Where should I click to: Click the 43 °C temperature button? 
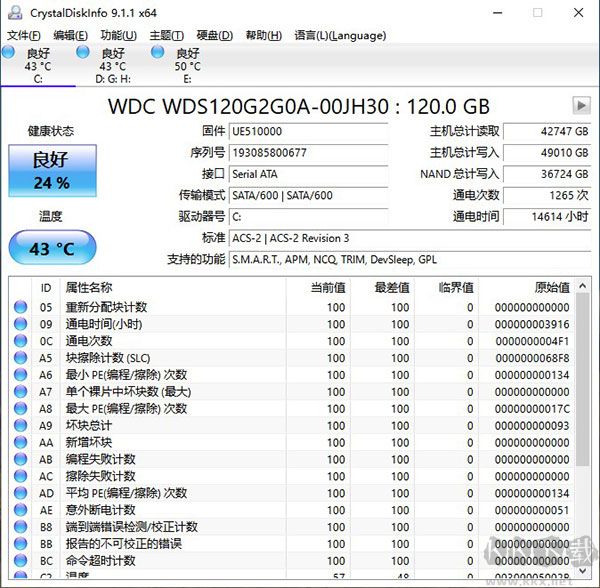tap(52, 248)
